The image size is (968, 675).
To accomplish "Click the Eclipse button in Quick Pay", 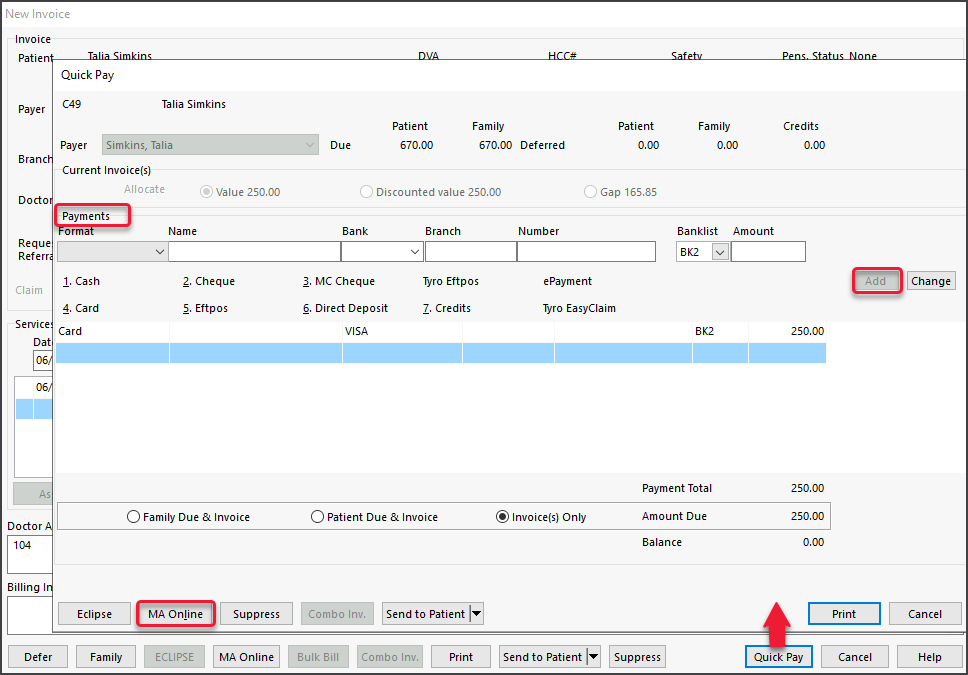I will [94, 614].
